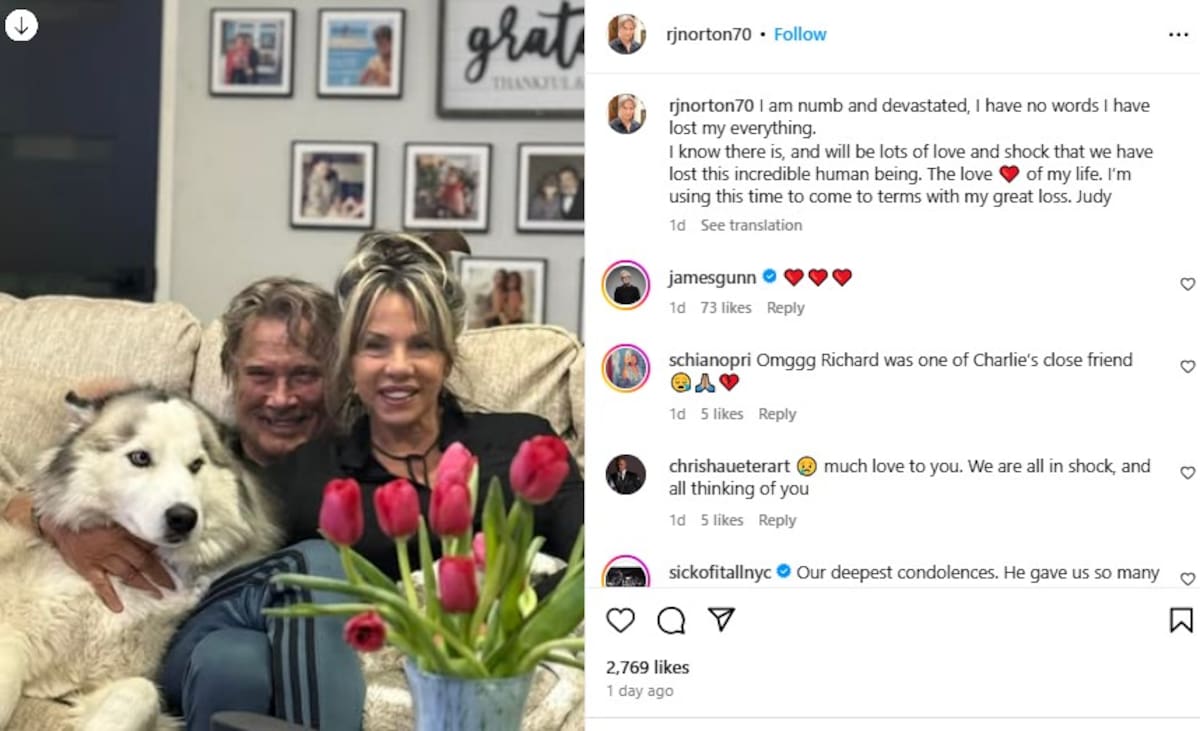
Task: Open rjnorton70 header profile picture
Action: pos(626,34)
